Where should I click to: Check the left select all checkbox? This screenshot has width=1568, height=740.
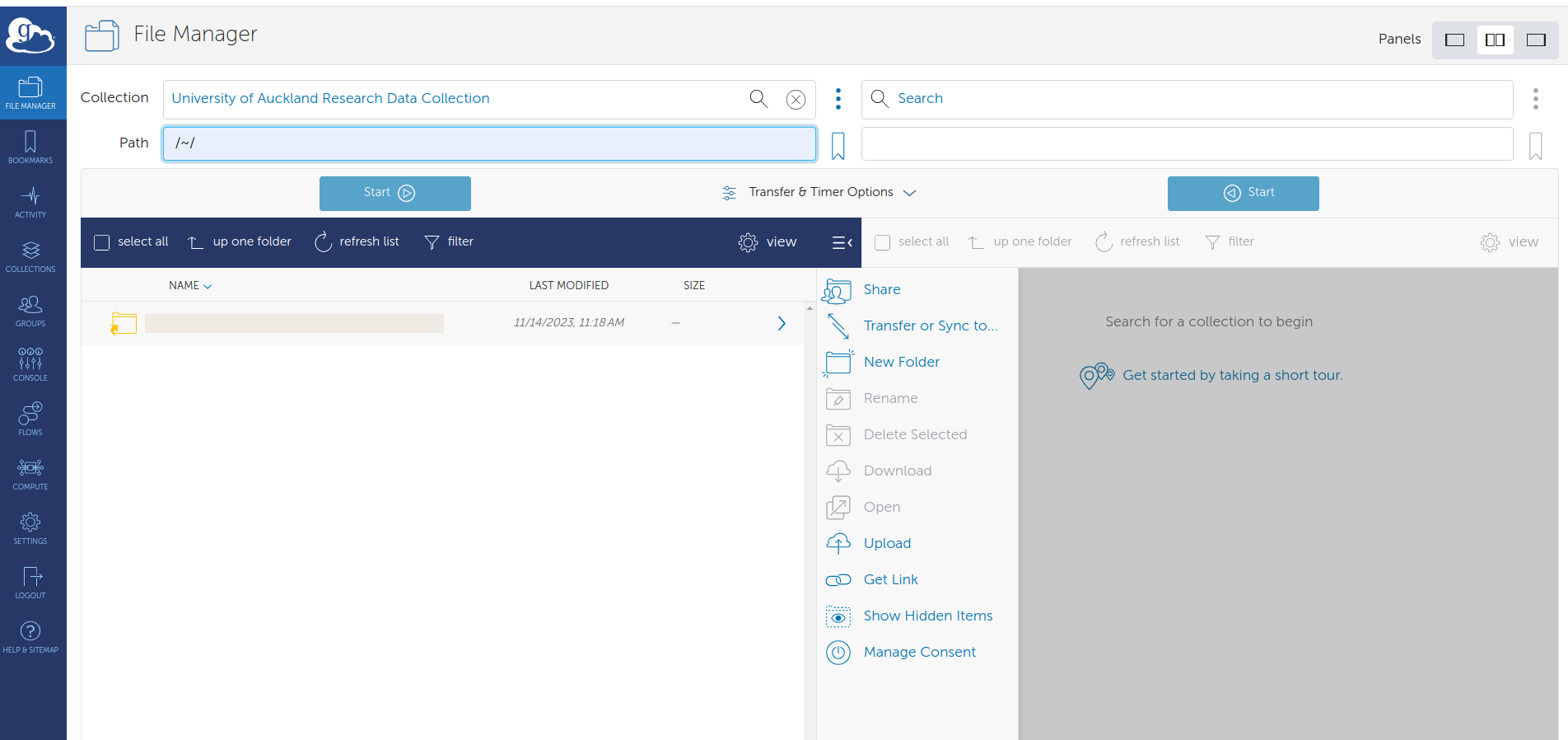coord(102,242)
